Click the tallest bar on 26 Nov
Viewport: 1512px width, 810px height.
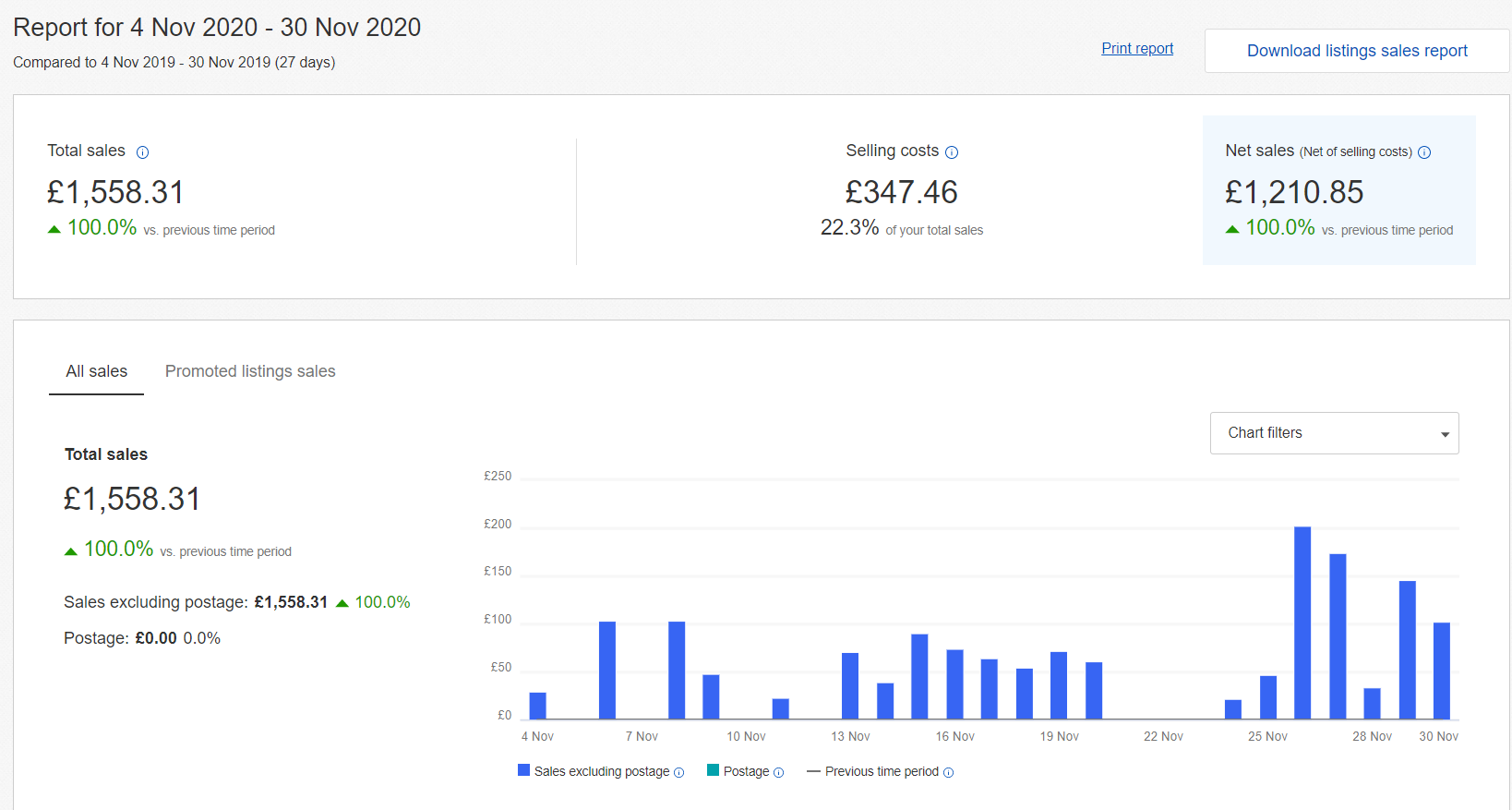(x=1302, y=623)
